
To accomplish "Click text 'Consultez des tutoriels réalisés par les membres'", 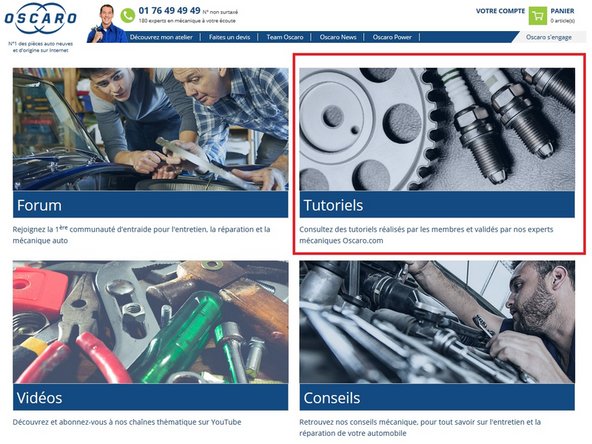I will click(384, 229).
